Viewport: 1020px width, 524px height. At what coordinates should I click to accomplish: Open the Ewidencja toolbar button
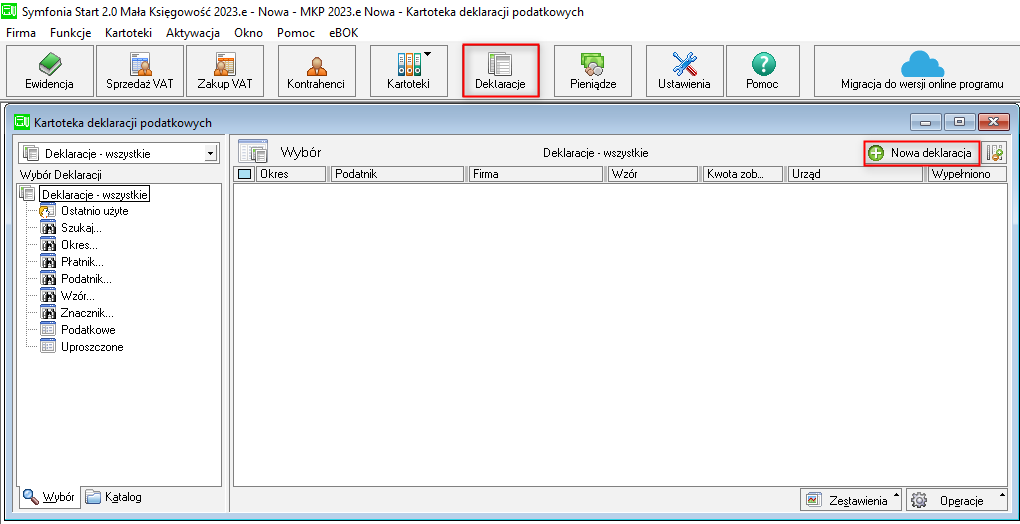coord(49,71)
